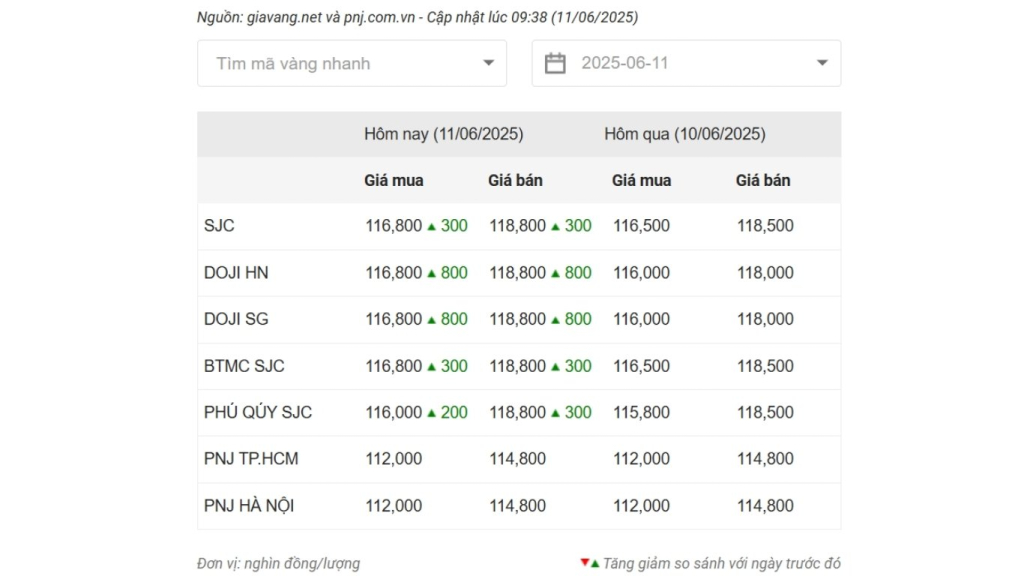Expand the gold code dropdown arrow

coord(488,63)
